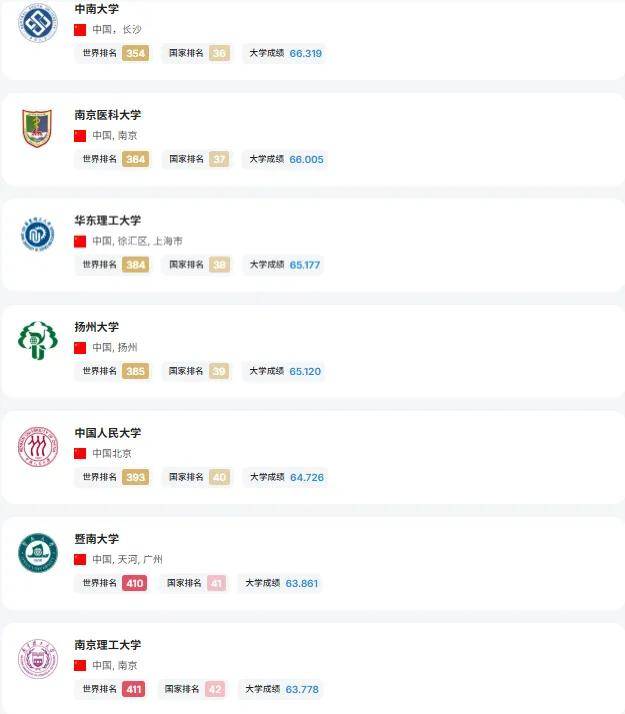
Task: Open the 南京医科大学 title link
Action: pyautogui.click(x=108, y=115)
